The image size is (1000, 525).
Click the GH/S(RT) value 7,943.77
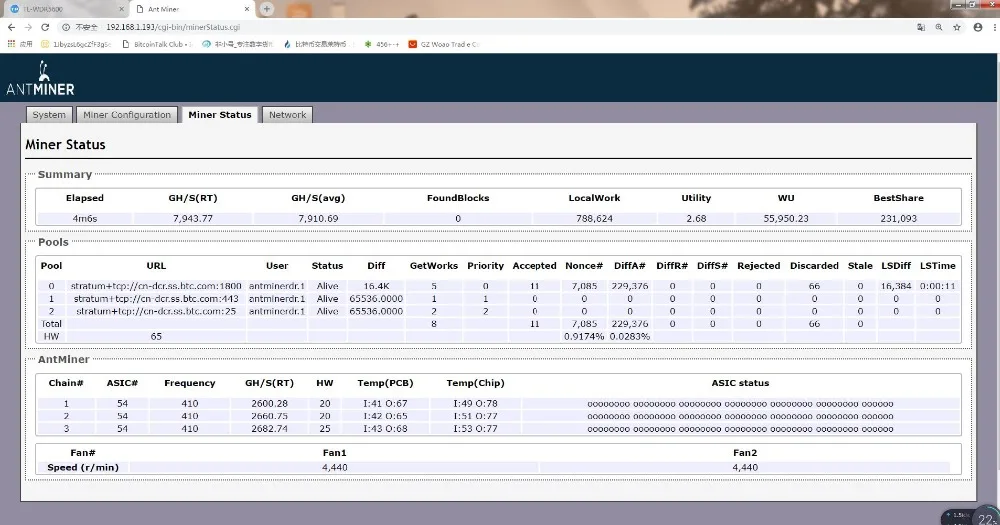(x=193, y=218)
